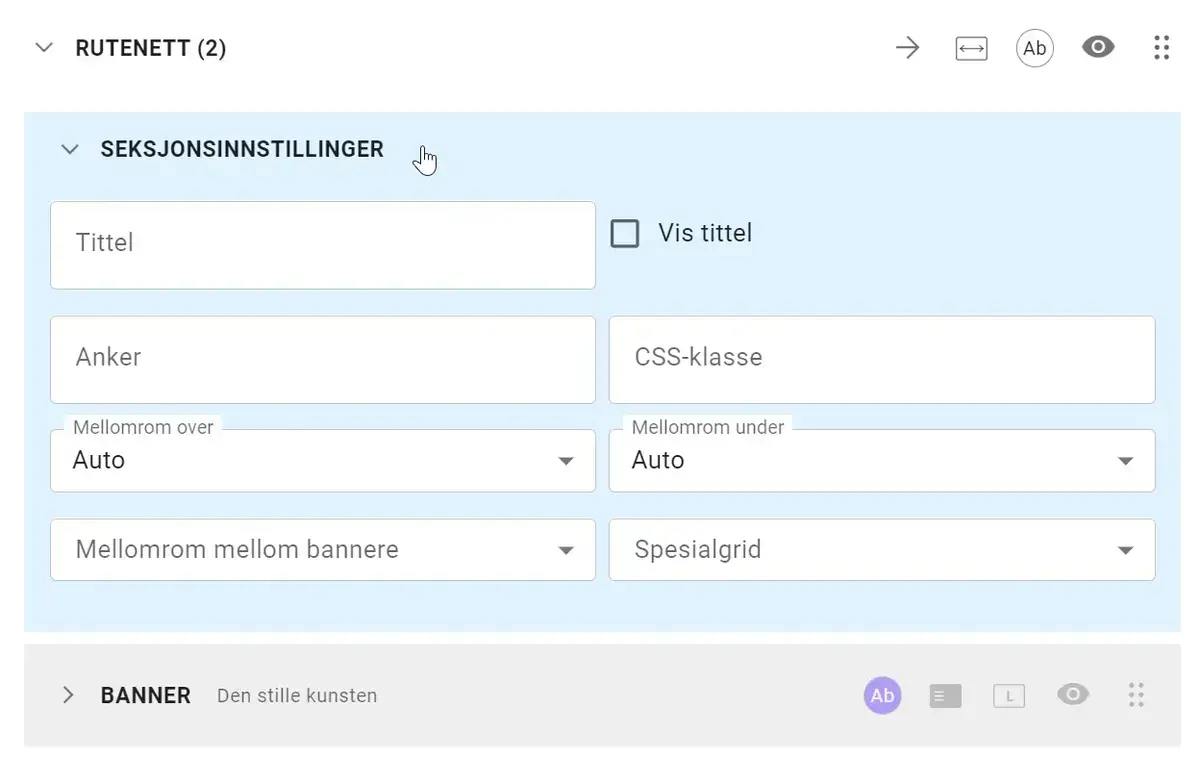Click the drag handle dots on Rutenett row
1200x758 pixels.
pyautogui.click(x=1161, y=48)
